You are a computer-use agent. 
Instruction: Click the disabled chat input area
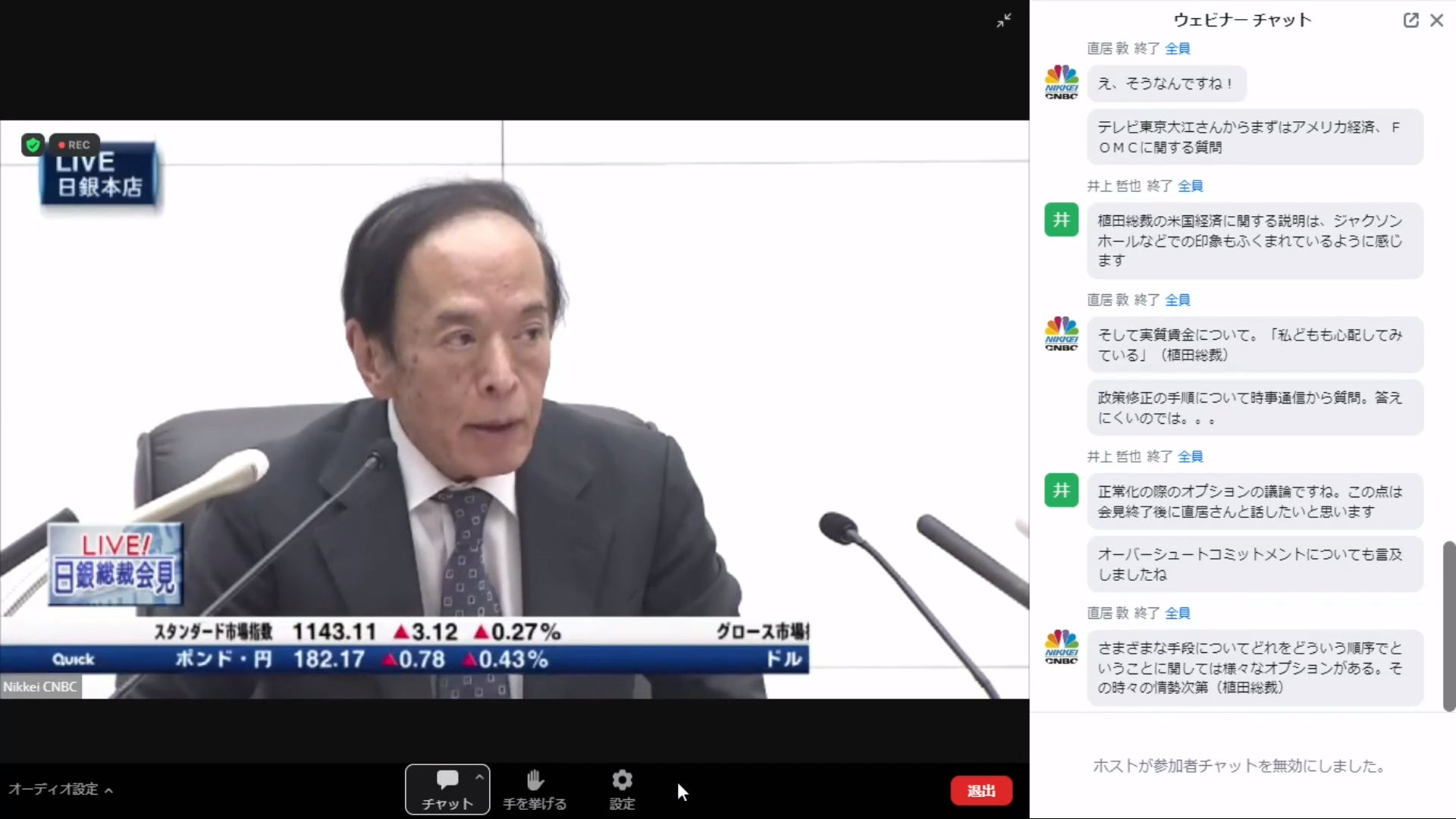coord(1239,766)
